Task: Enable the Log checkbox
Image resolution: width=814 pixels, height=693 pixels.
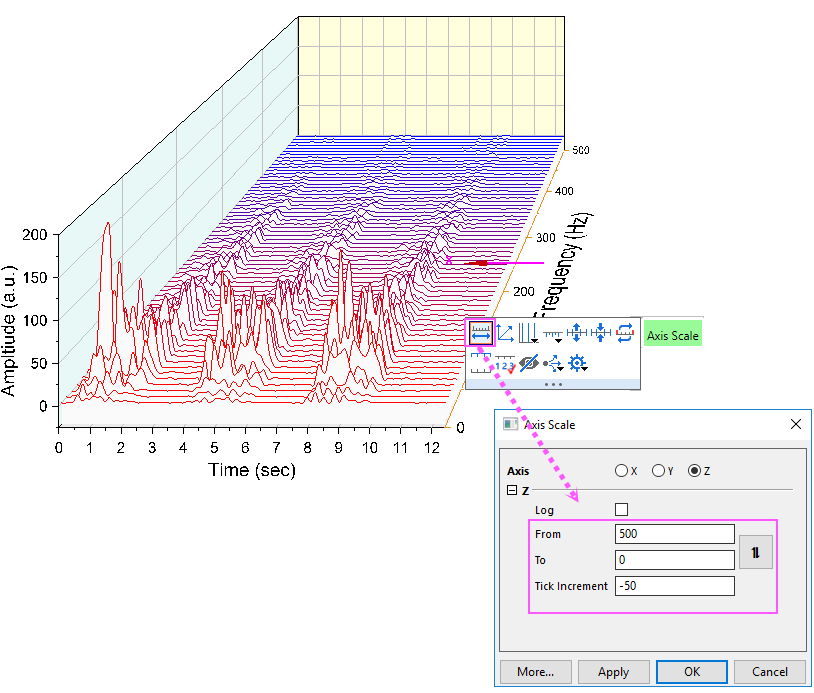Action: 621,509
